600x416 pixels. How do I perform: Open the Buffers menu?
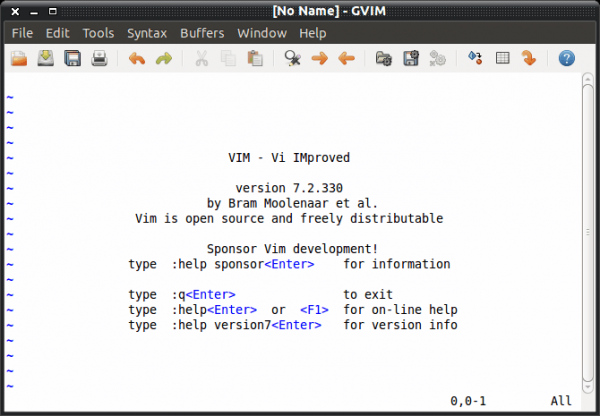click(x=202, y=33)
